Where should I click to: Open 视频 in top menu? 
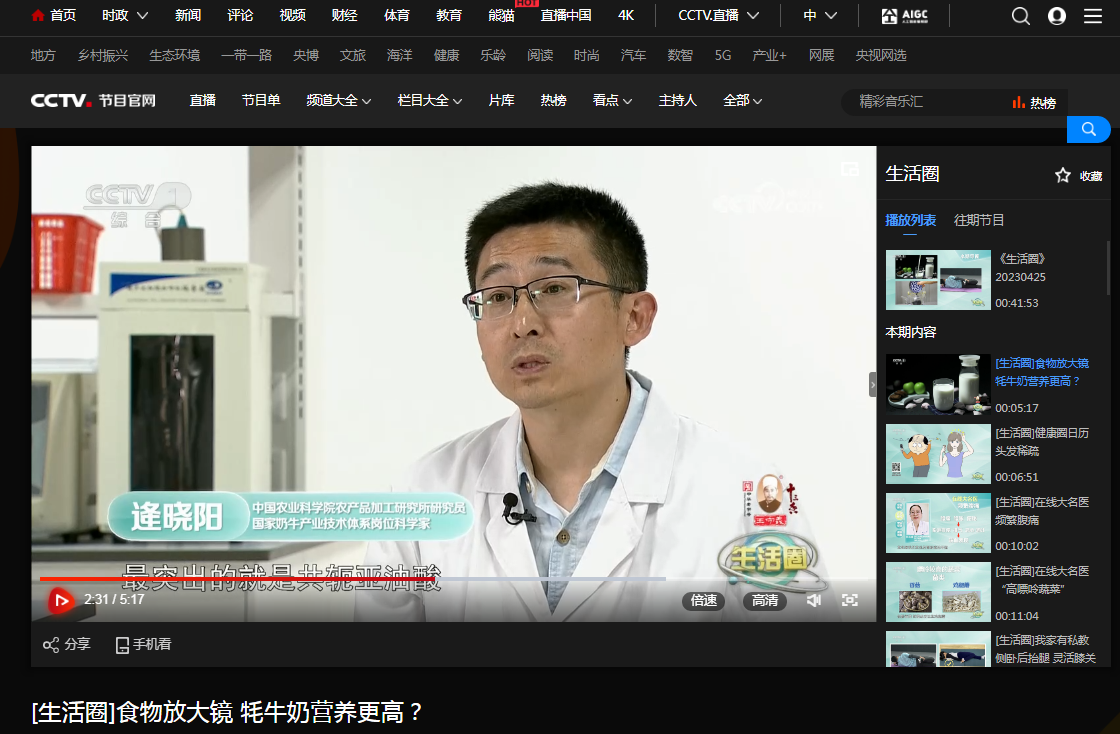coord(292,15)
